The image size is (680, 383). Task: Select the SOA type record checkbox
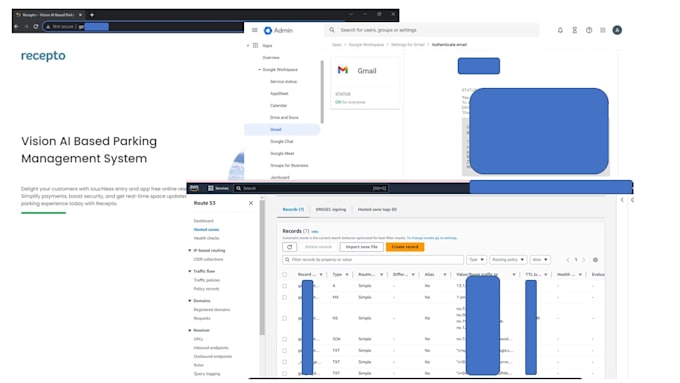[284, 339]
